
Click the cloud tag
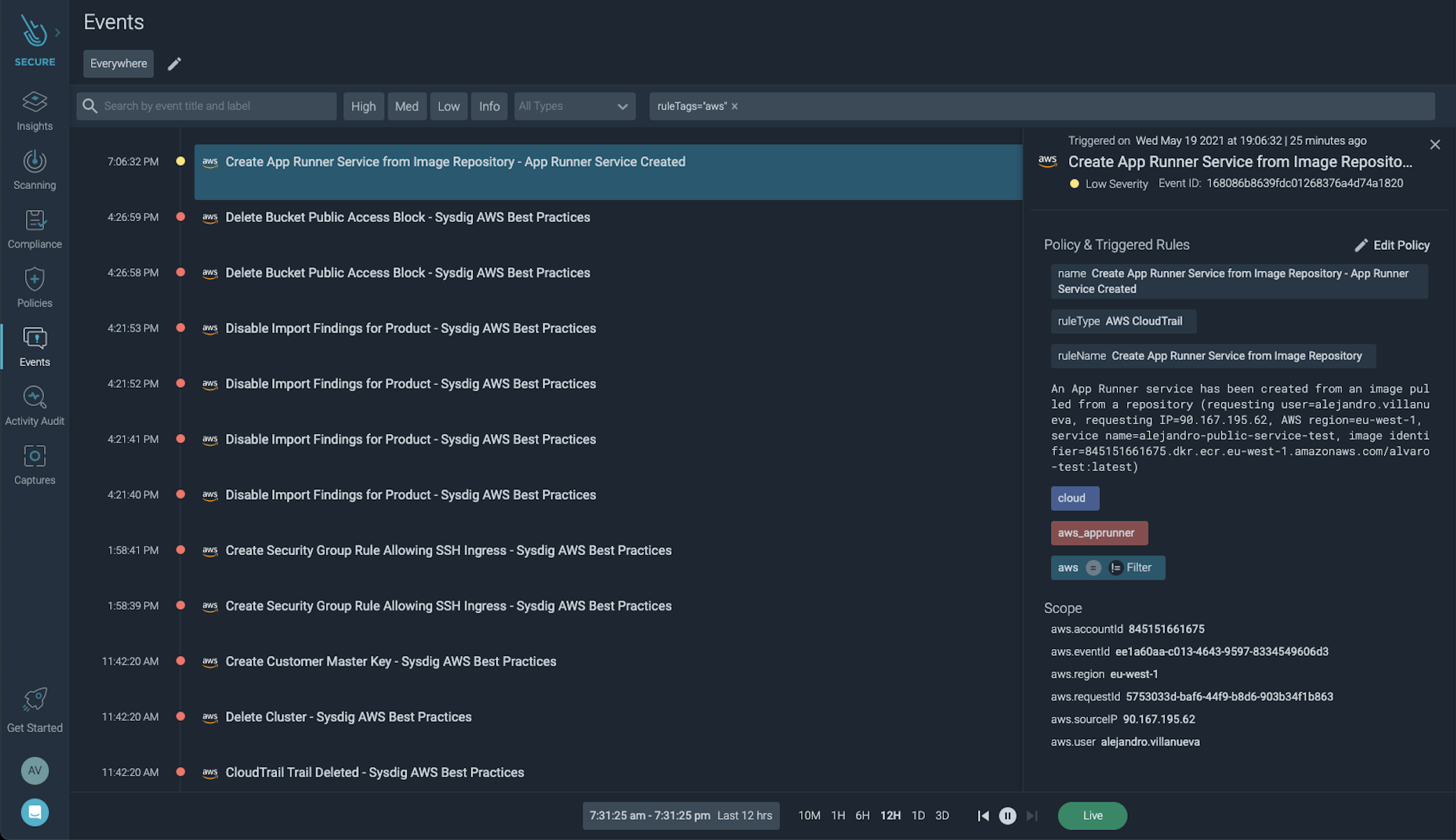click(x=1075, y=498)
